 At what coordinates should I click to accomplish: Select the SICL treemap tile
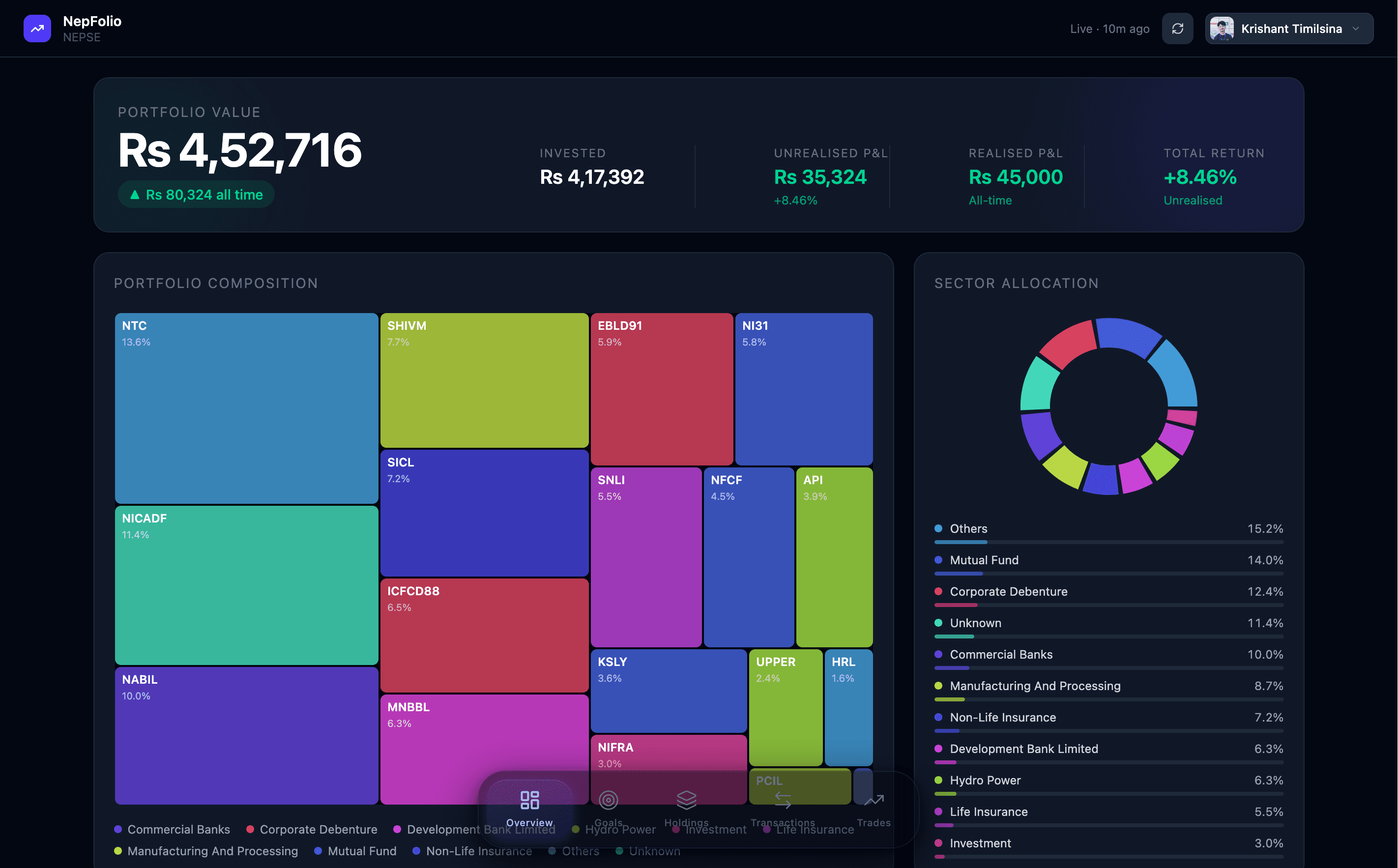484,513
